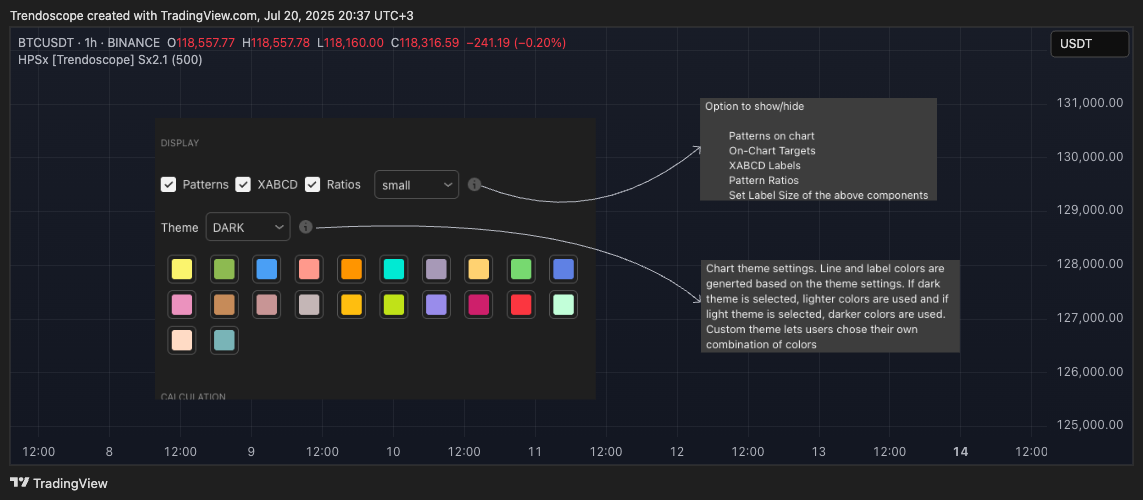Screen dimensions: 1143x500
Task: Click the closing price value C118,316.59
Action: tap(425, 43)
